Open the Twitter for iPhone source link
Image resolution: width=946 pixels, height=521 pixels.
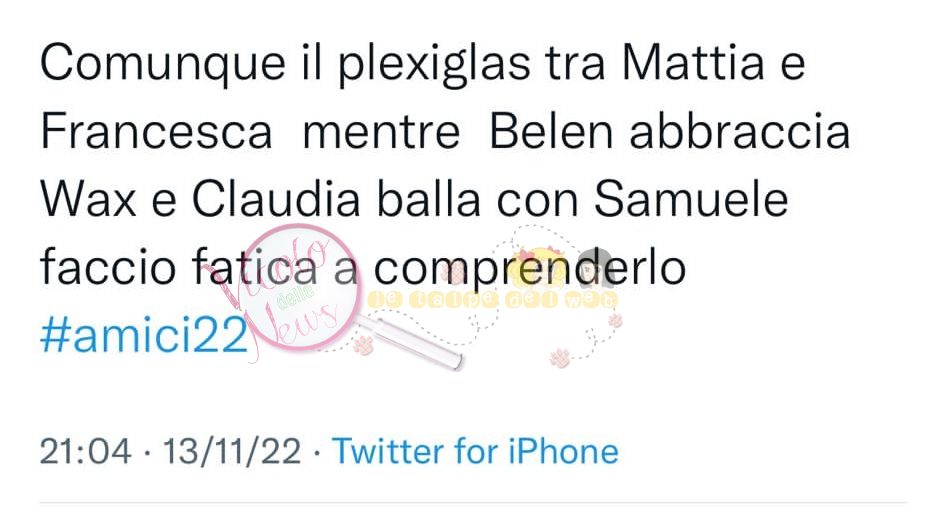(x=475, y=451)
